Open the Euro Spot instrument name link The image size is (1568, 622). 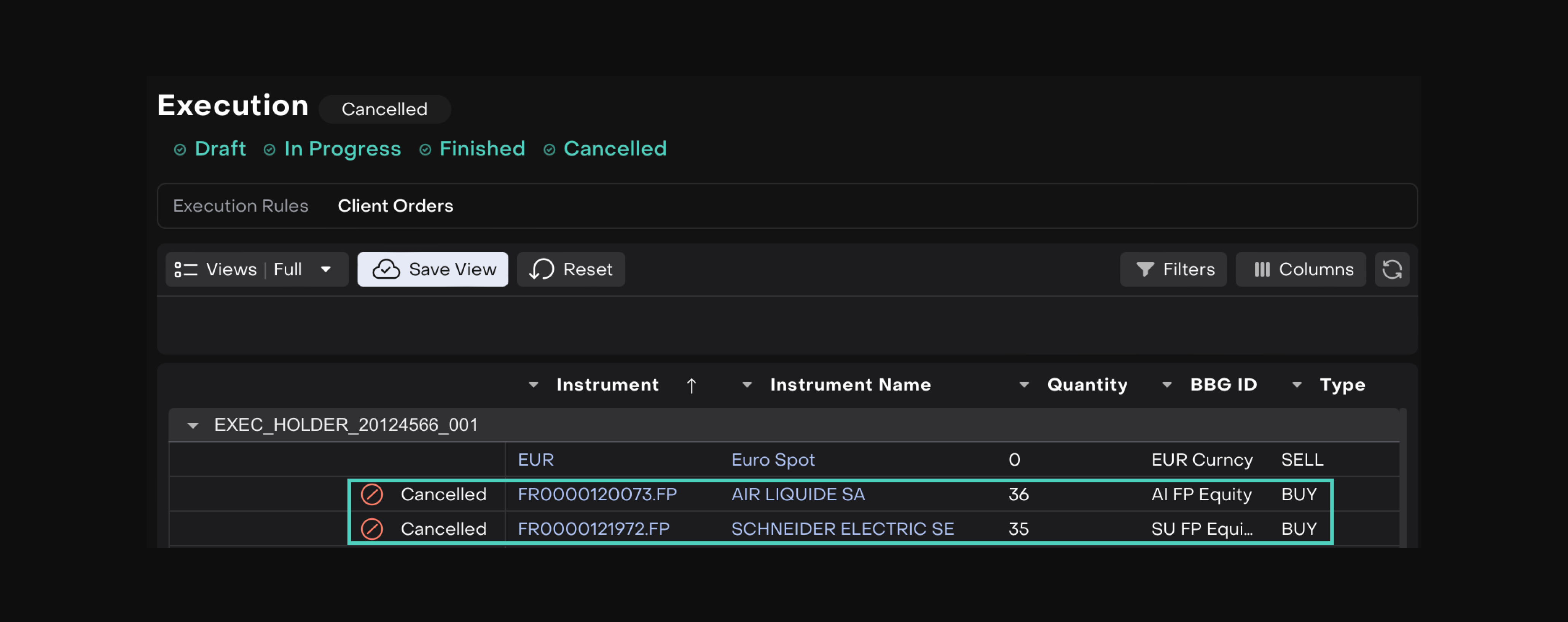(x=773, y=460)
